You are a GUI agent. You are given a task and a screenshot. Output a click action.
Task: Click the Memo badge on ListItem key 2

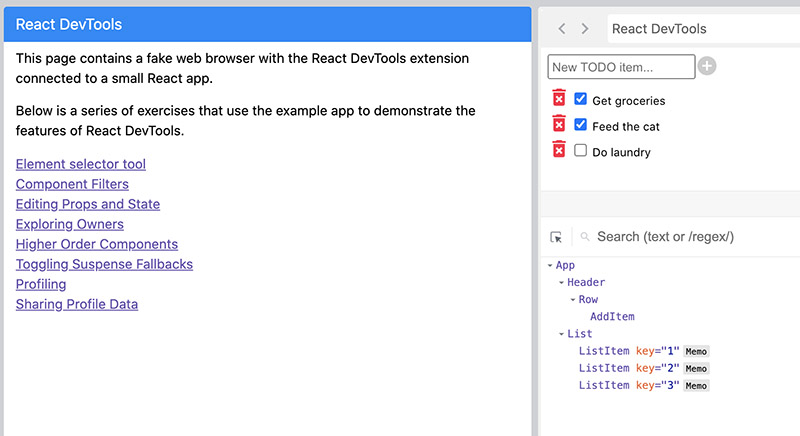tap(696, 369)
